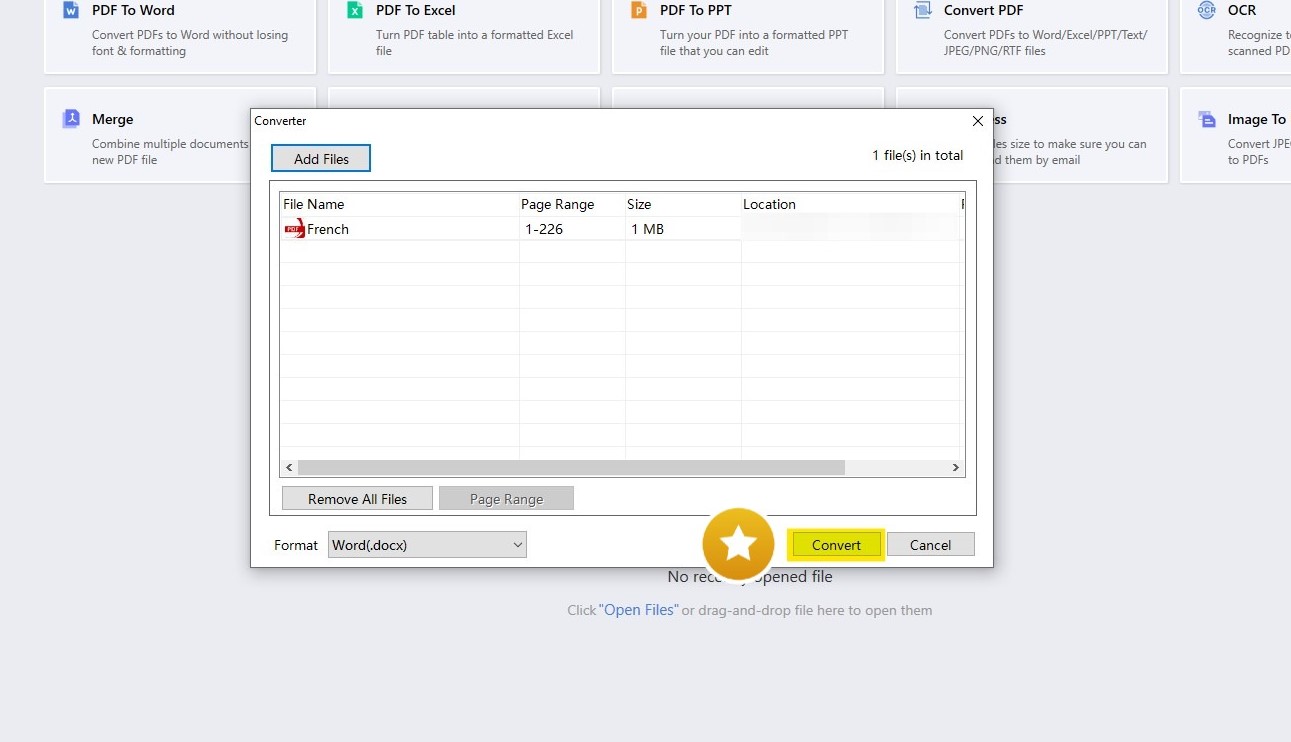The height and width of the screenshot is (742, 1291).
Task: Click the Size column header
Action: point(683,204)
